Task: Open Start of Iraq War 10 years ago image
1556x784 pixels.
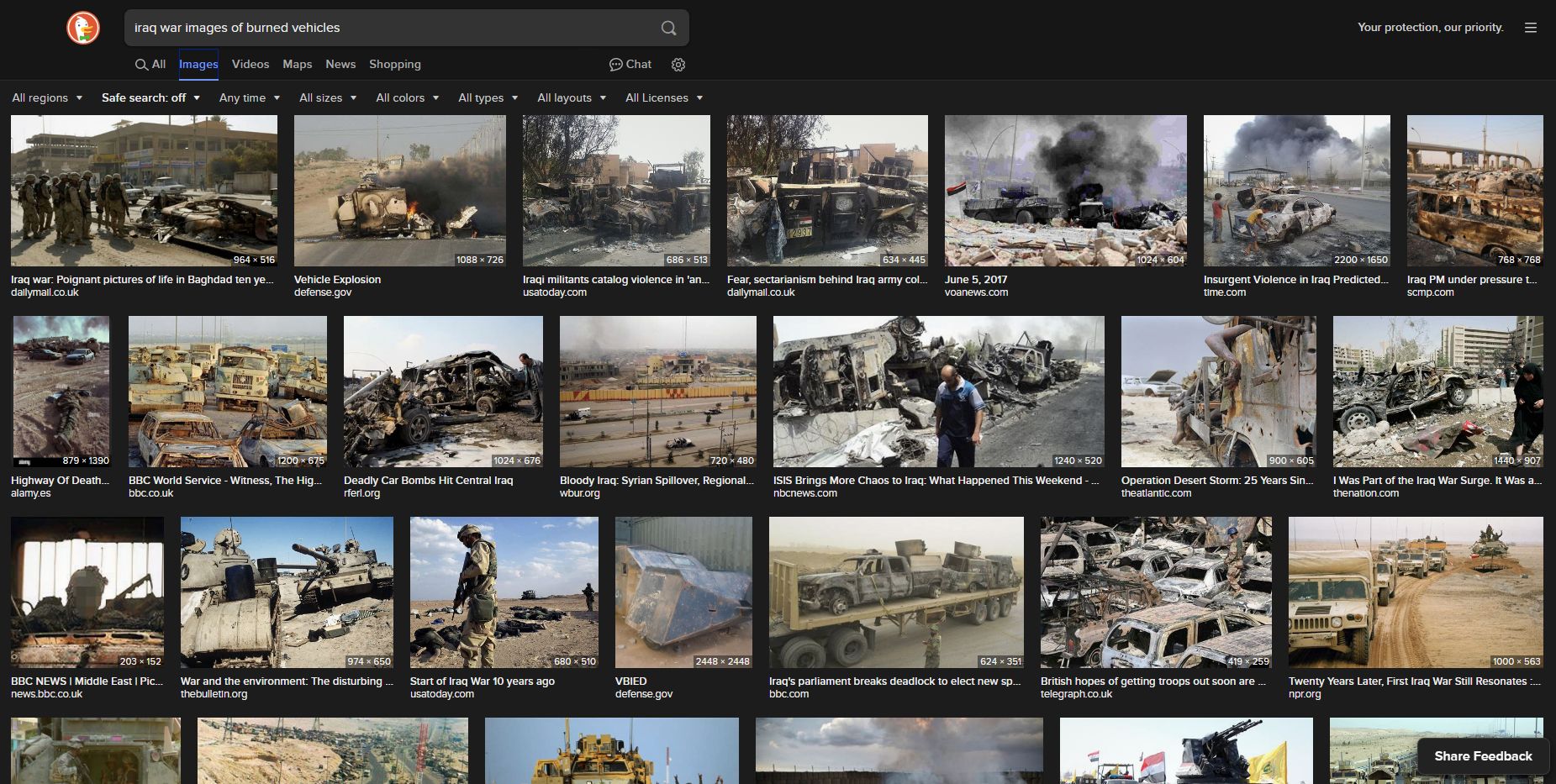Action: pyautogui.click(x=504, y=592)
